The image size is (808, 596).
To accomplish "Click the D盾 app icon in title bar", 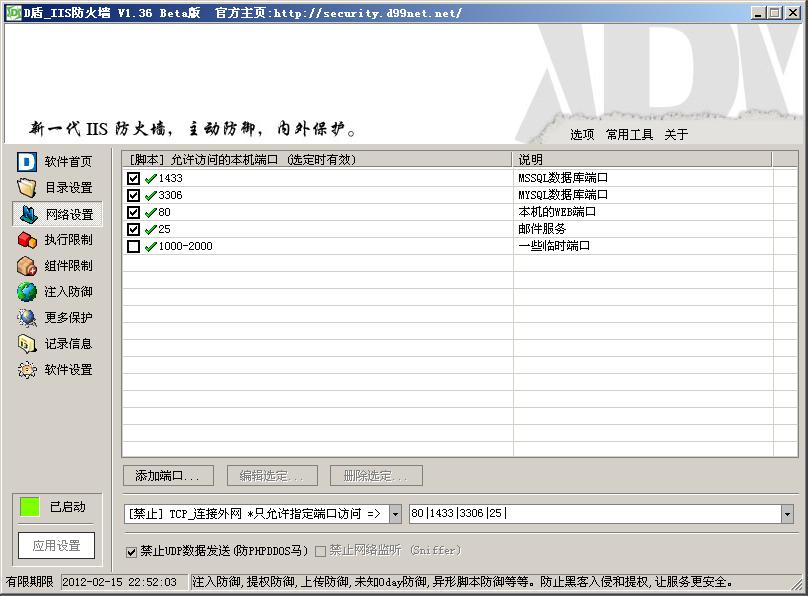I will coord(13,12).
